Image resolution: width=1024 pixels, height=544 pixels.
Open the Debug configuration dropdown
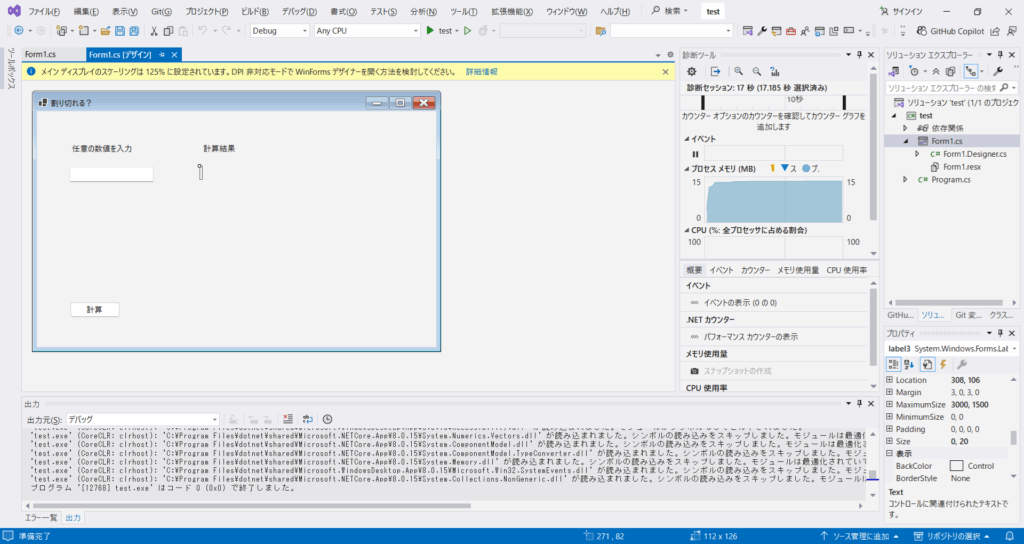(278, 31)
